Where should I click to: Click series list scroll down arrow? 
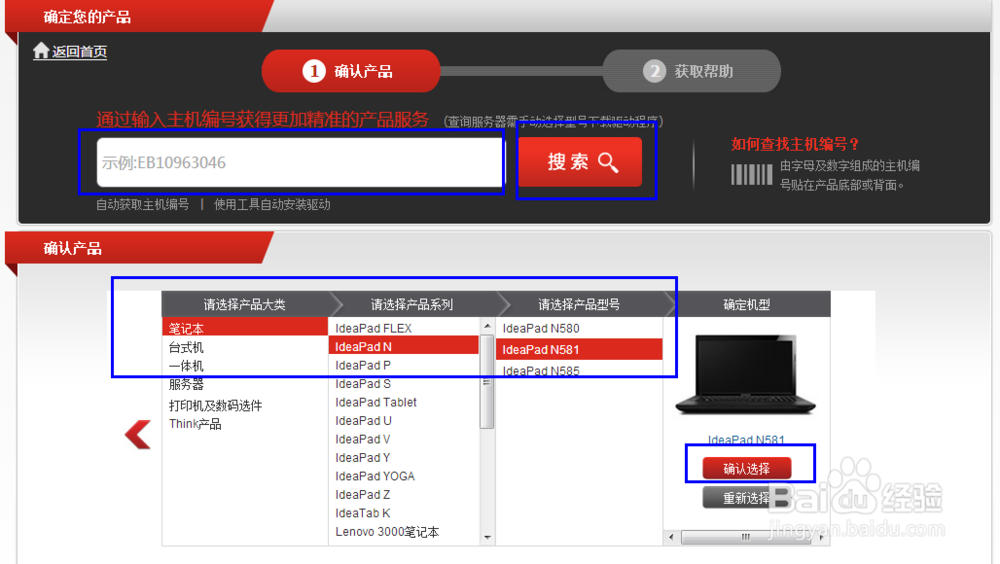pos(487,537)
